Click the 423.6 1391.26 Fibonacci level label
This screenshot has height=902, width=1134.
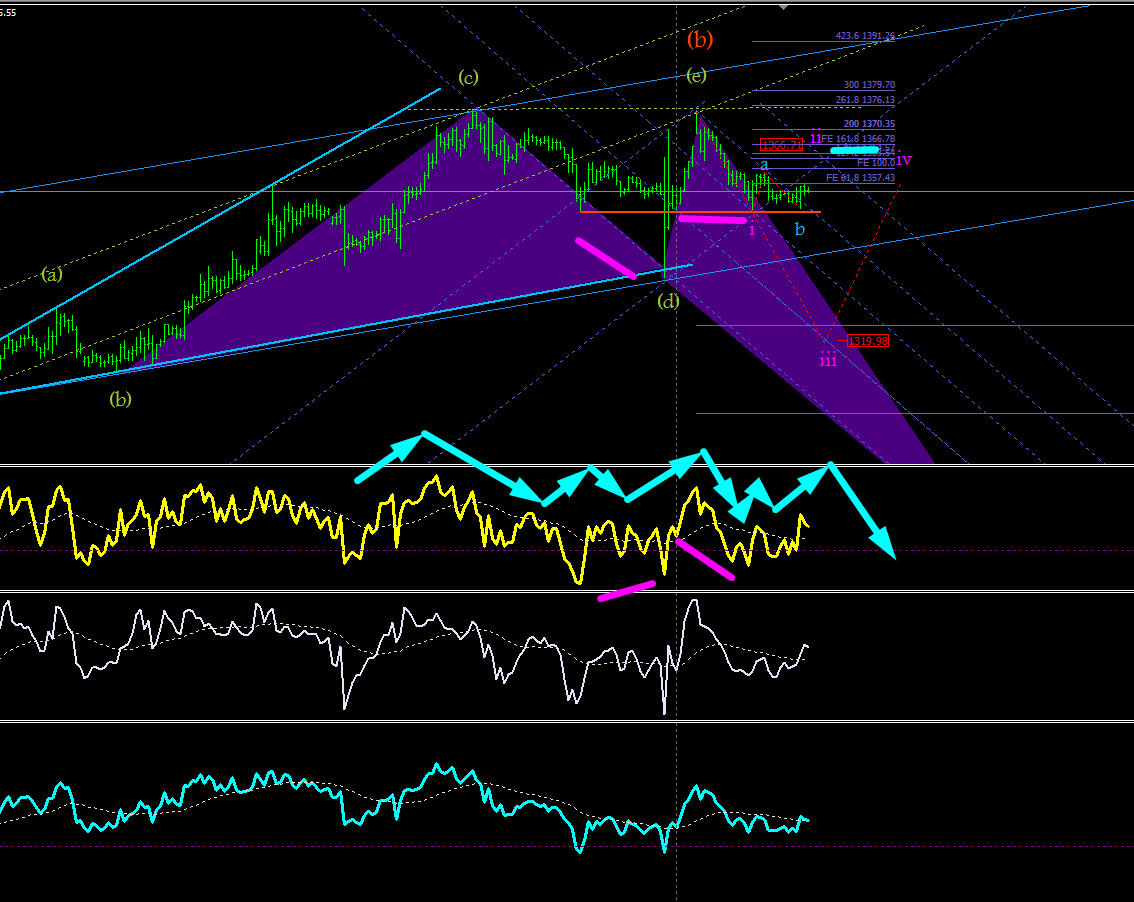pyautogui.click(x=865, y=35)
